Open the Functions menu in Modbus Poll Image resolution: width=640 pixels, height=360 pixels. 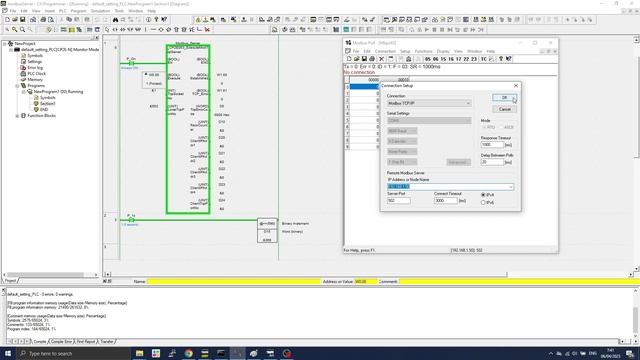coord(423,51)
